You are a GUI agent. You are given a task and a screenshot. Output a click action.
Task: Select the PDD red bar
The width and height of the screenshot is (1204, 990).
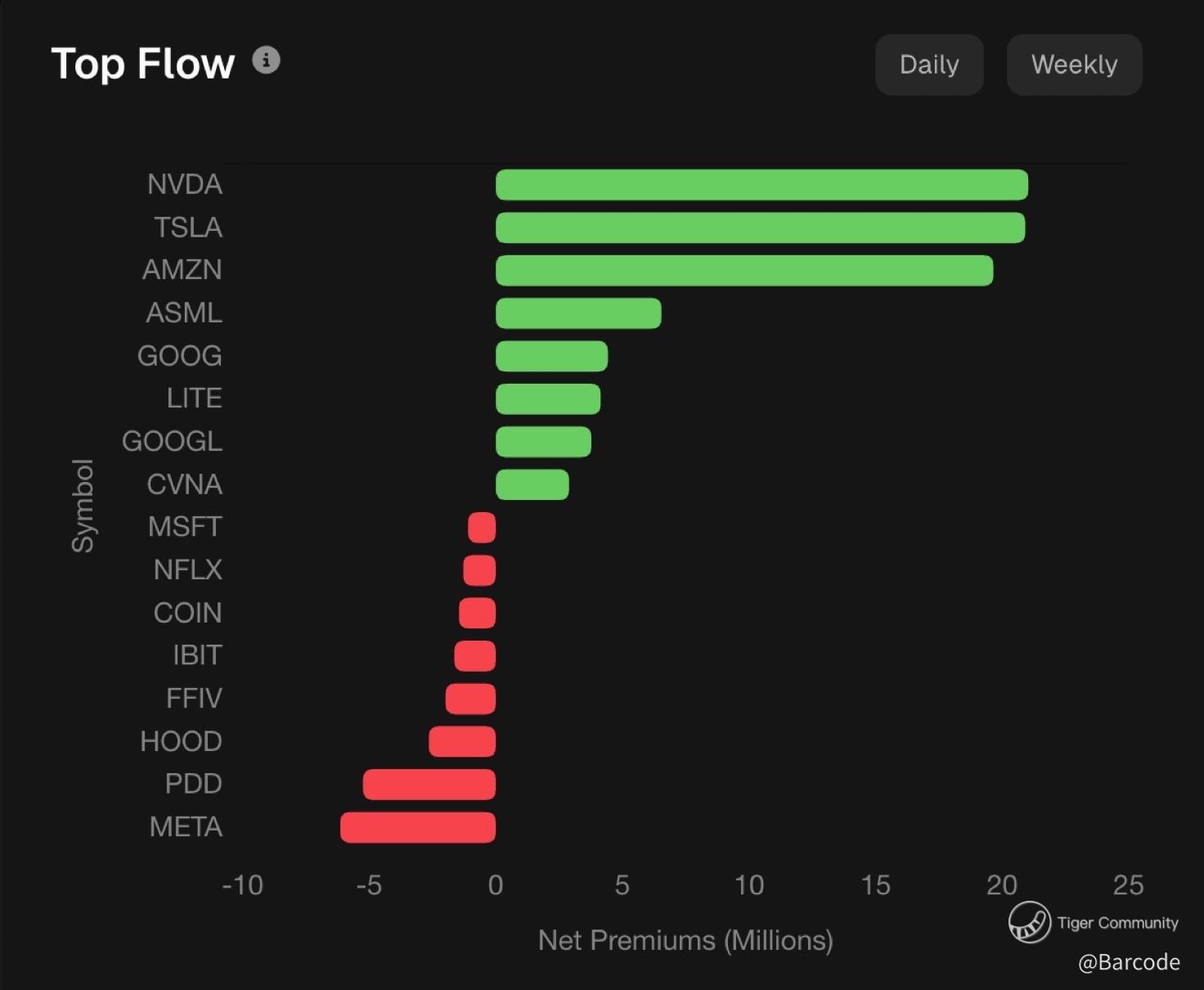[x=429, y=784]
